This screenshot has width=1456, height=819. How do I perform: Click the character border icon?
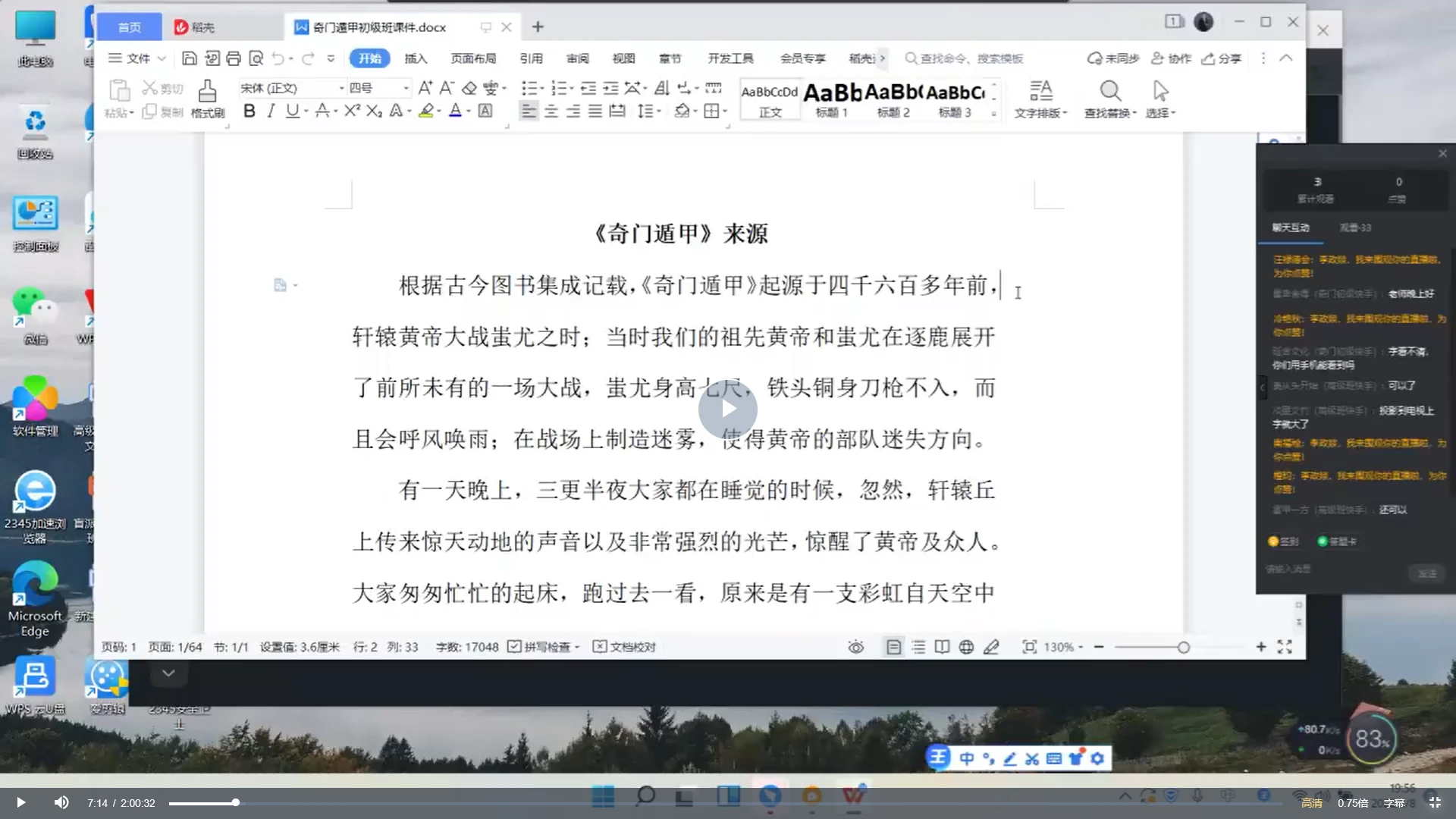click(x=485, y=111)
